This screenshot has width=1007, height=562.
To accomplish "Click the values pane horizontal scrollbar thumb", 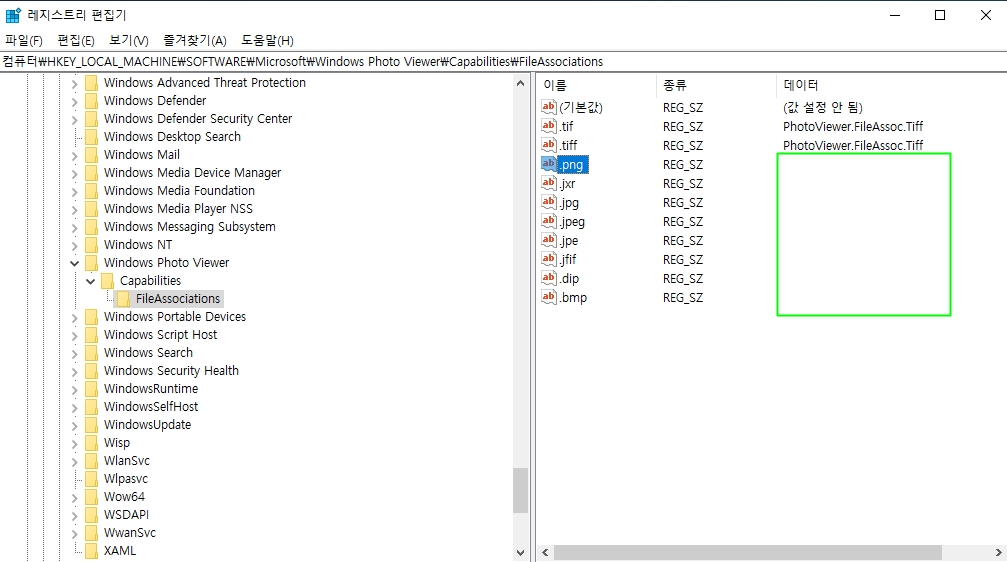I will coord(748,552).
